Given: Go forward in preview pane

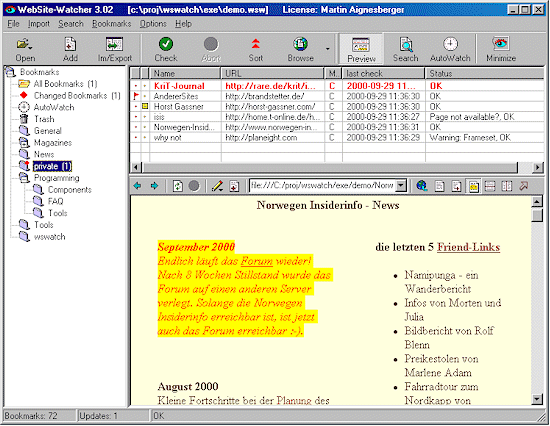Looking at the screenshot, I should click(x=154, y=186).
